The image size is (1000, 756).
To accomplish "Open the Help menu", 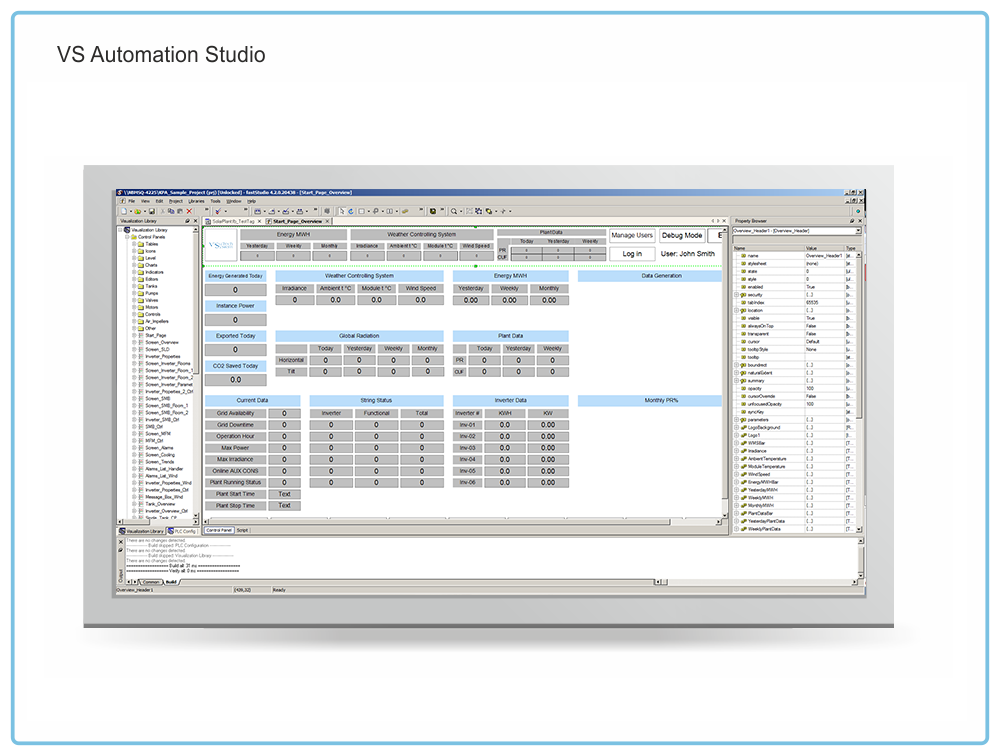I will (252, 201).
